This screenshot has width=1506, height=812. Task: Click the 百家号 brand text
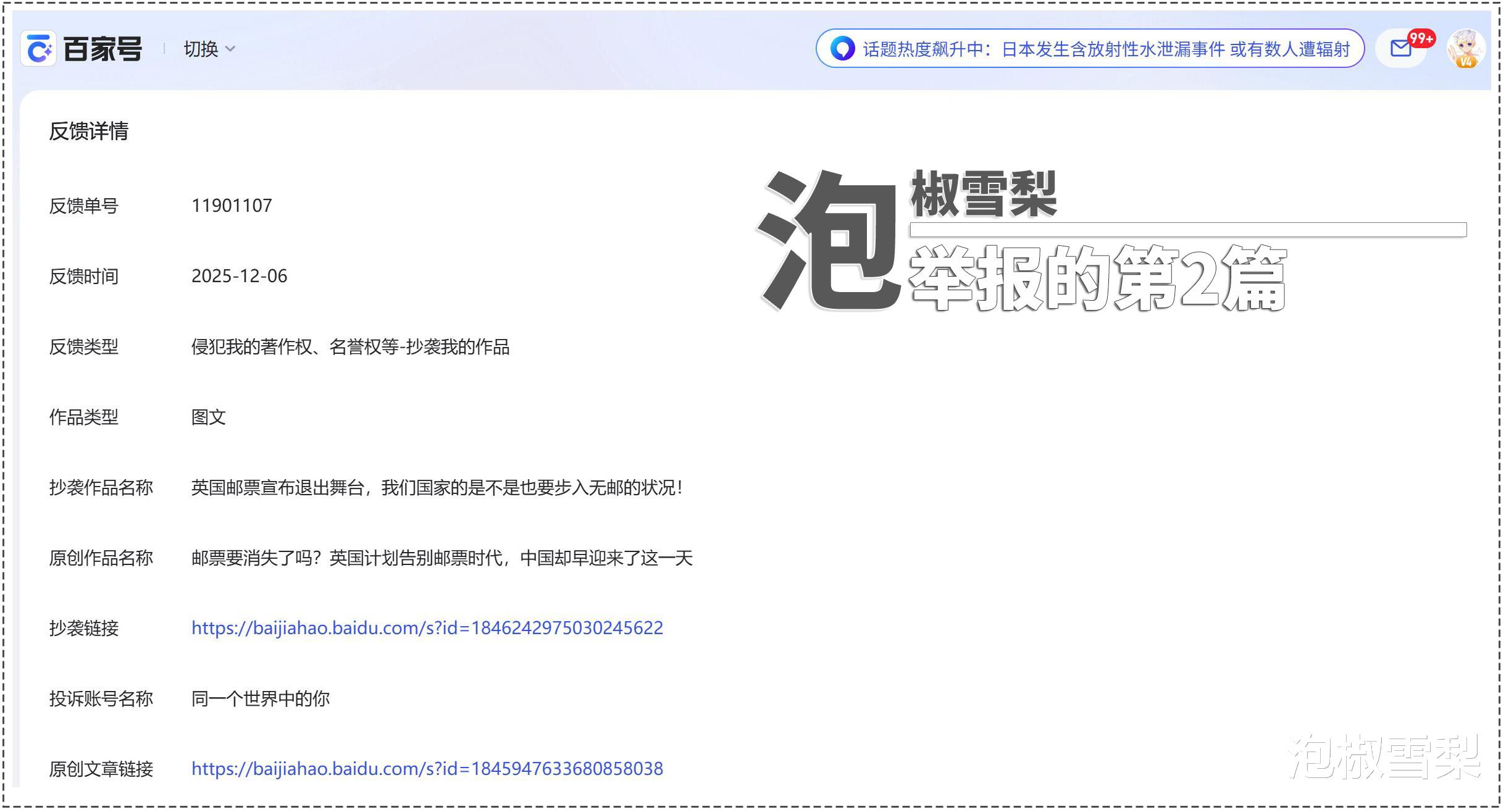pos(102,49)
